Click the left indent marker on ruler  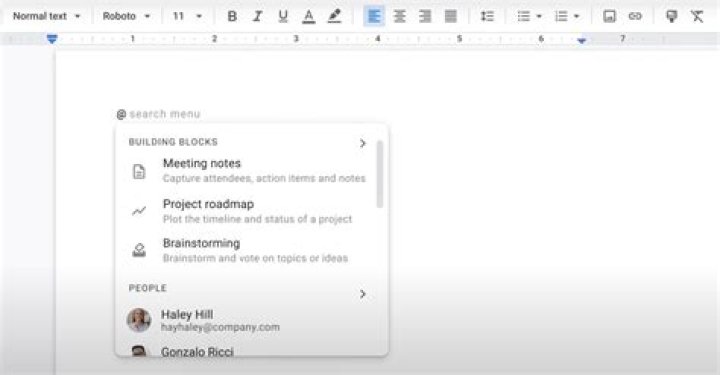(52, 39)
